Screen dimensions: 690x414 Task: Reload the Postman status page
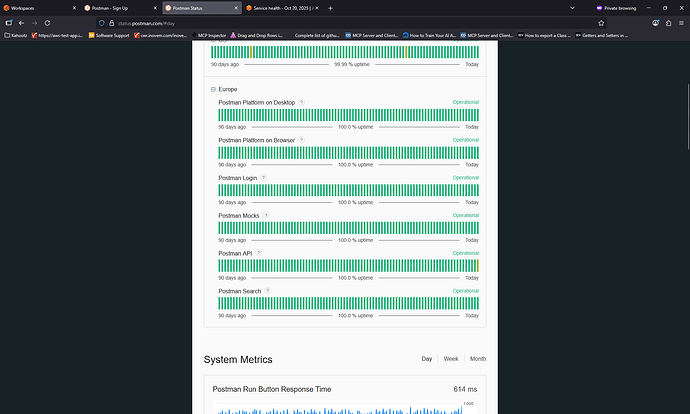[x=48, y=23]
